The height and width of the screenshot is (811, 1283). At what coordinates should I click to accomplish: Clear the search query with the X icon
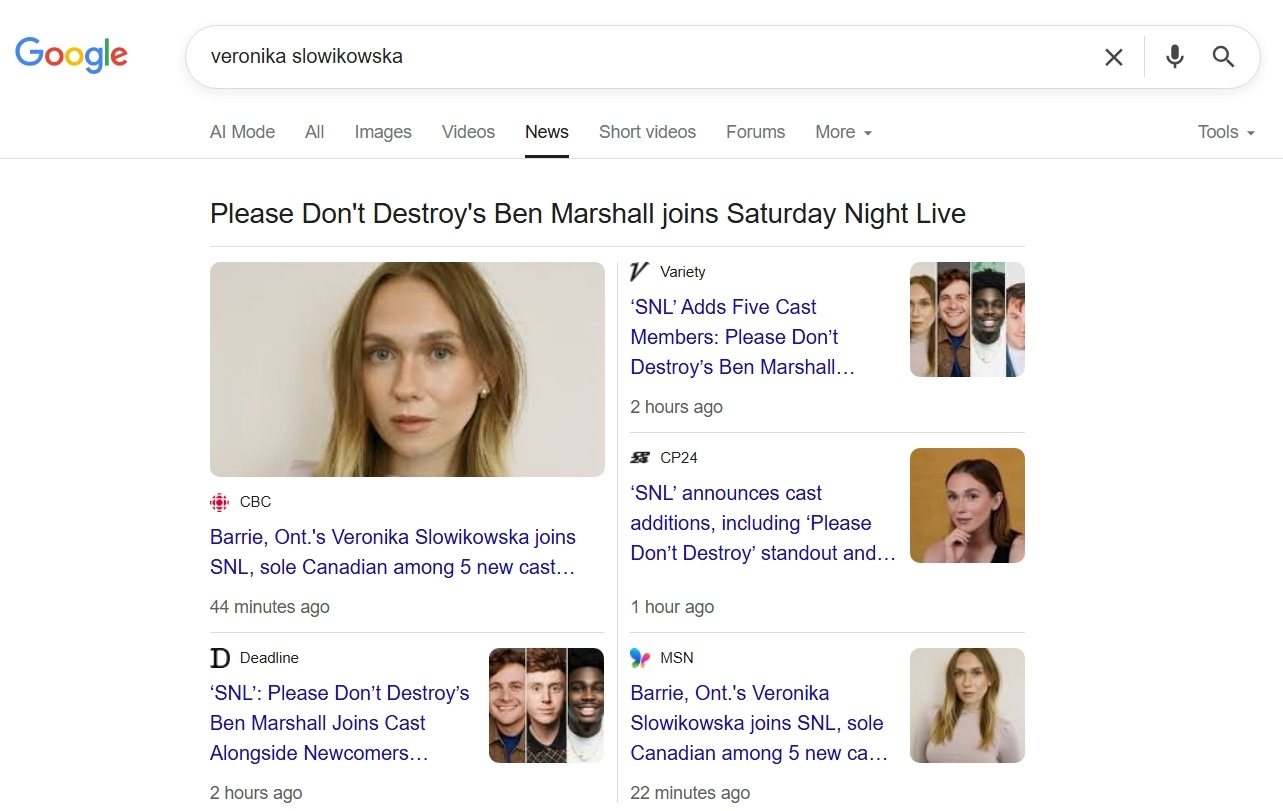coord(1112,57)
